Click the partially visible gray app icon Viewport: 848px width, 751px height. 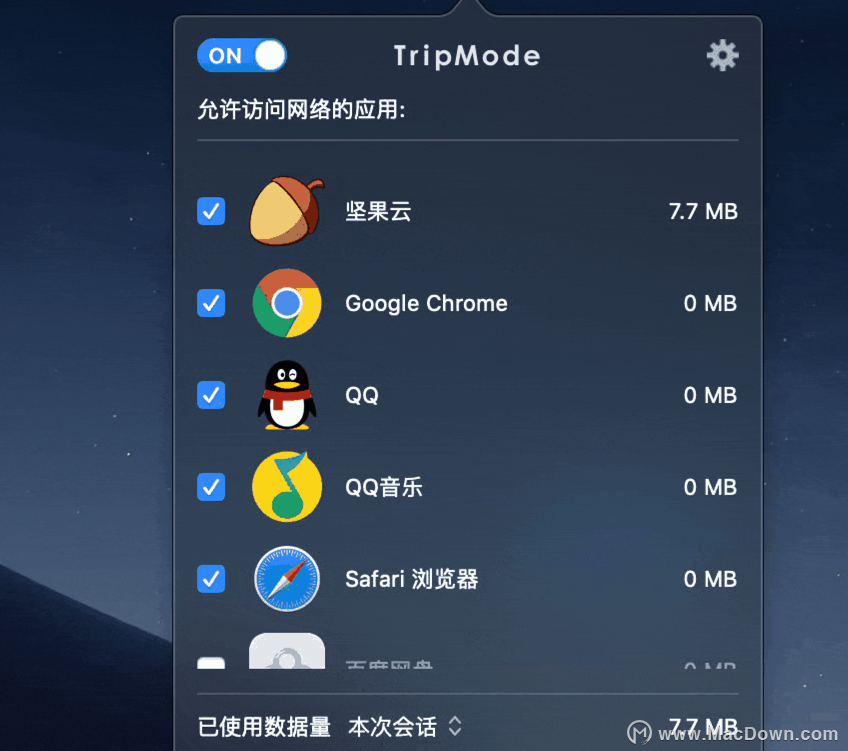pyautogui.click(x=287, y=651)
